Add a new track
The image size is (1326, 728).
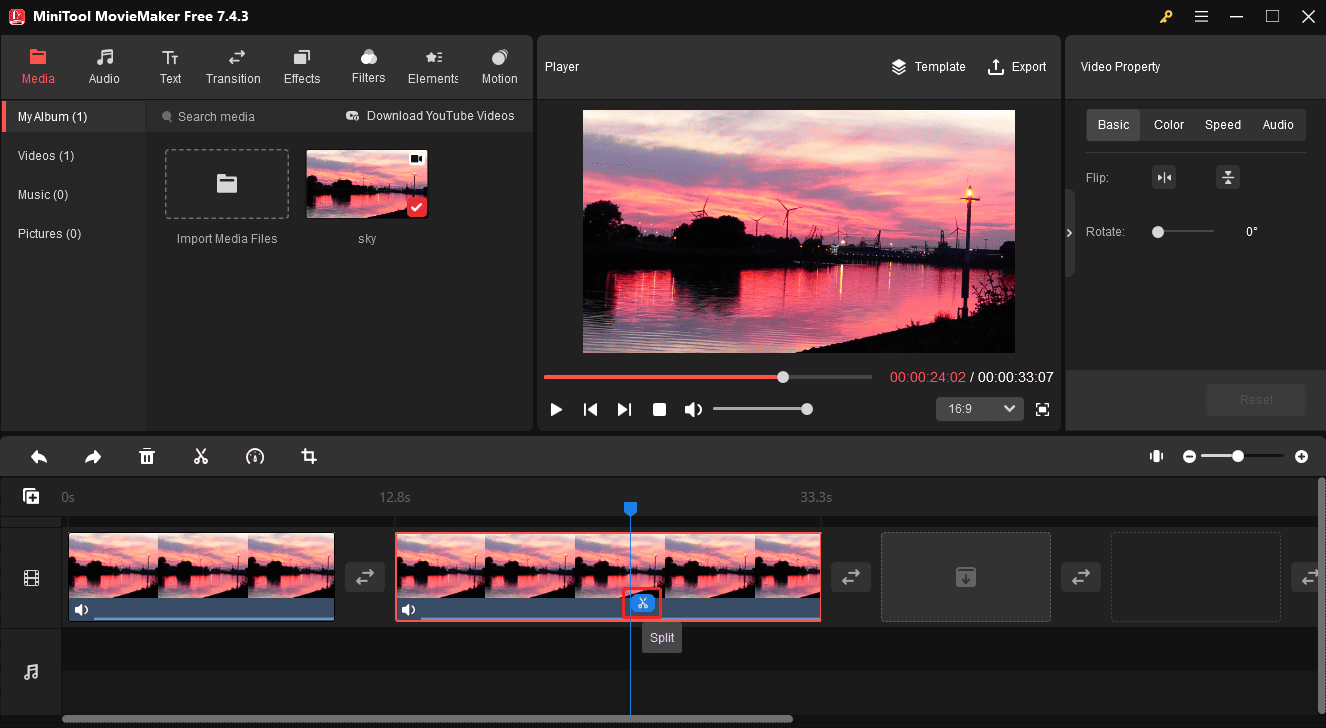tap(31, 497)
